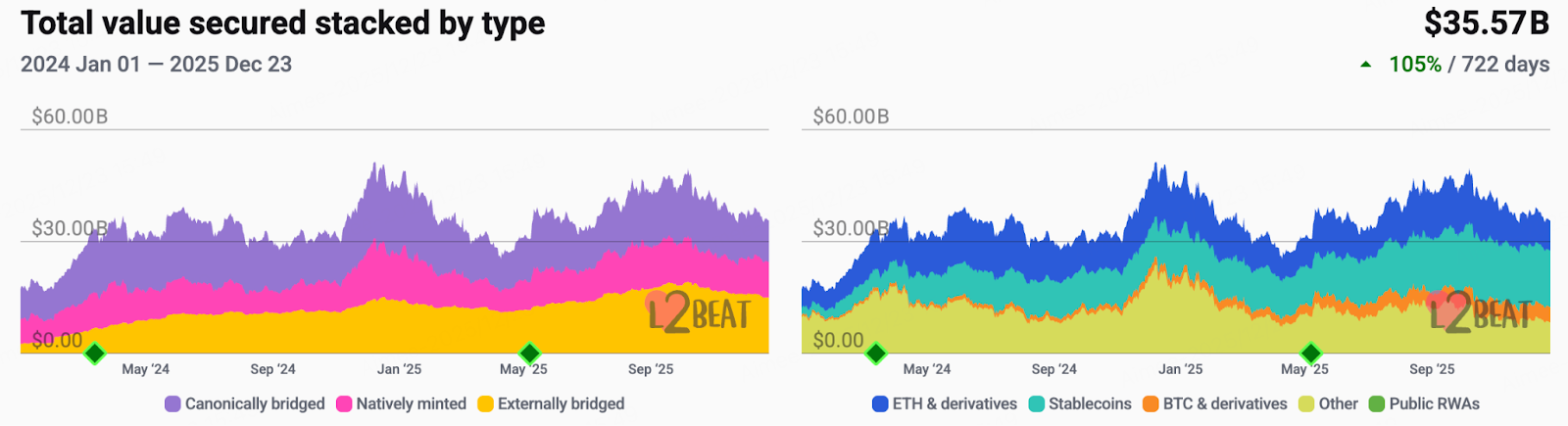The height and width of the screenshot is (426, 1568).
Task: Open the 2024 Jan 01 — 2025 Dec 23 date range
Action: click(157, 65)
